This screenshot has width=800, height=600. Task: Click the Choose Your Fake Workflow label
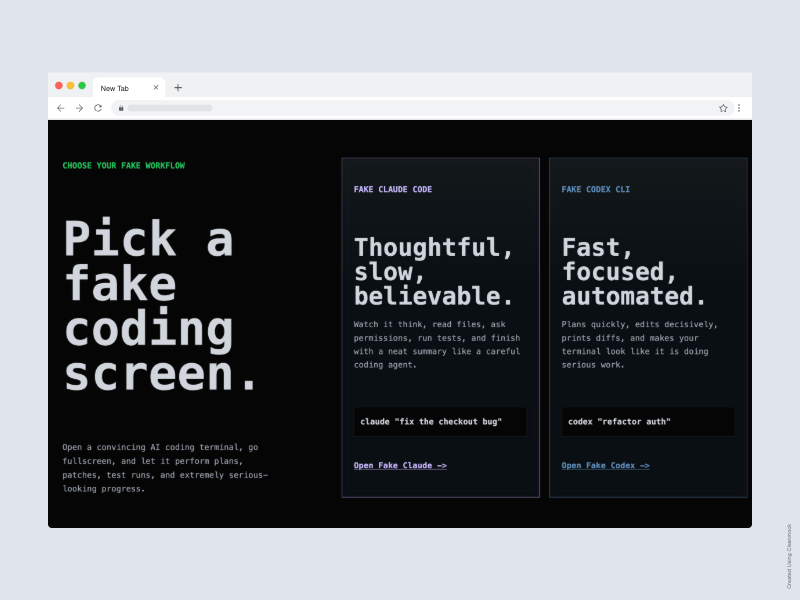(x=123, y=166)
